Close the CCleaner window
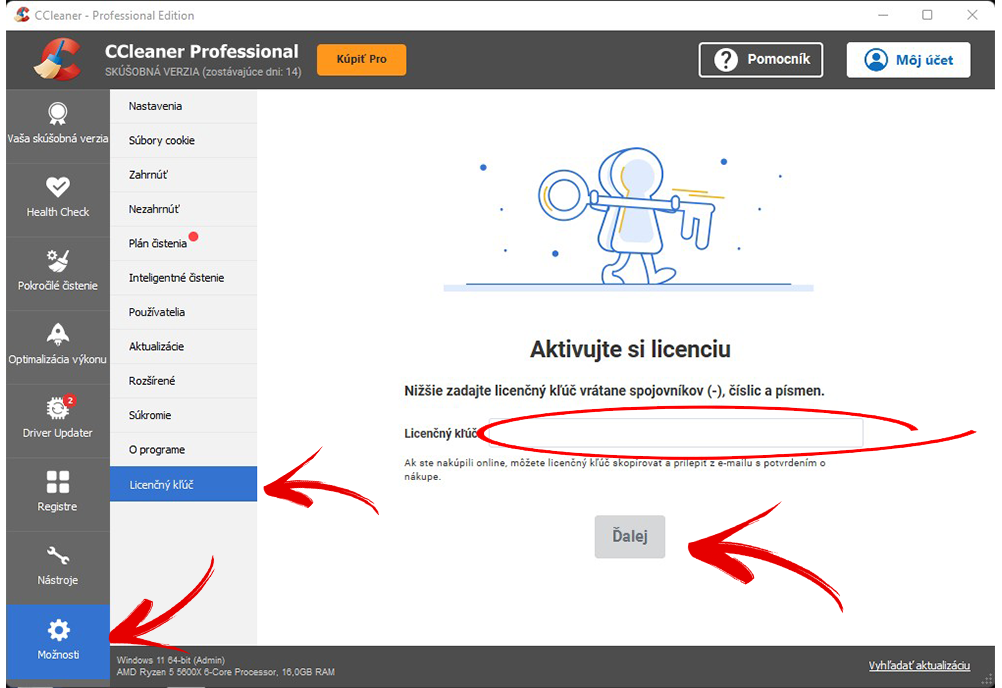The image size is (1002, 688). [972, 15]
